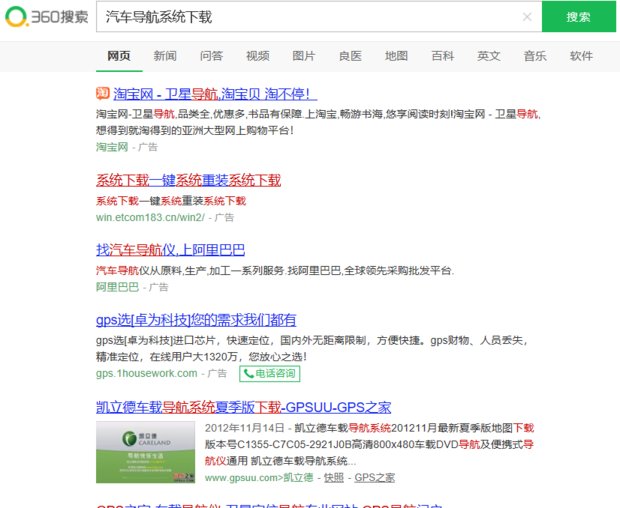620x508 pixels.
Task: Click the 2012年11月14日 snippet text
Action: 369,444
